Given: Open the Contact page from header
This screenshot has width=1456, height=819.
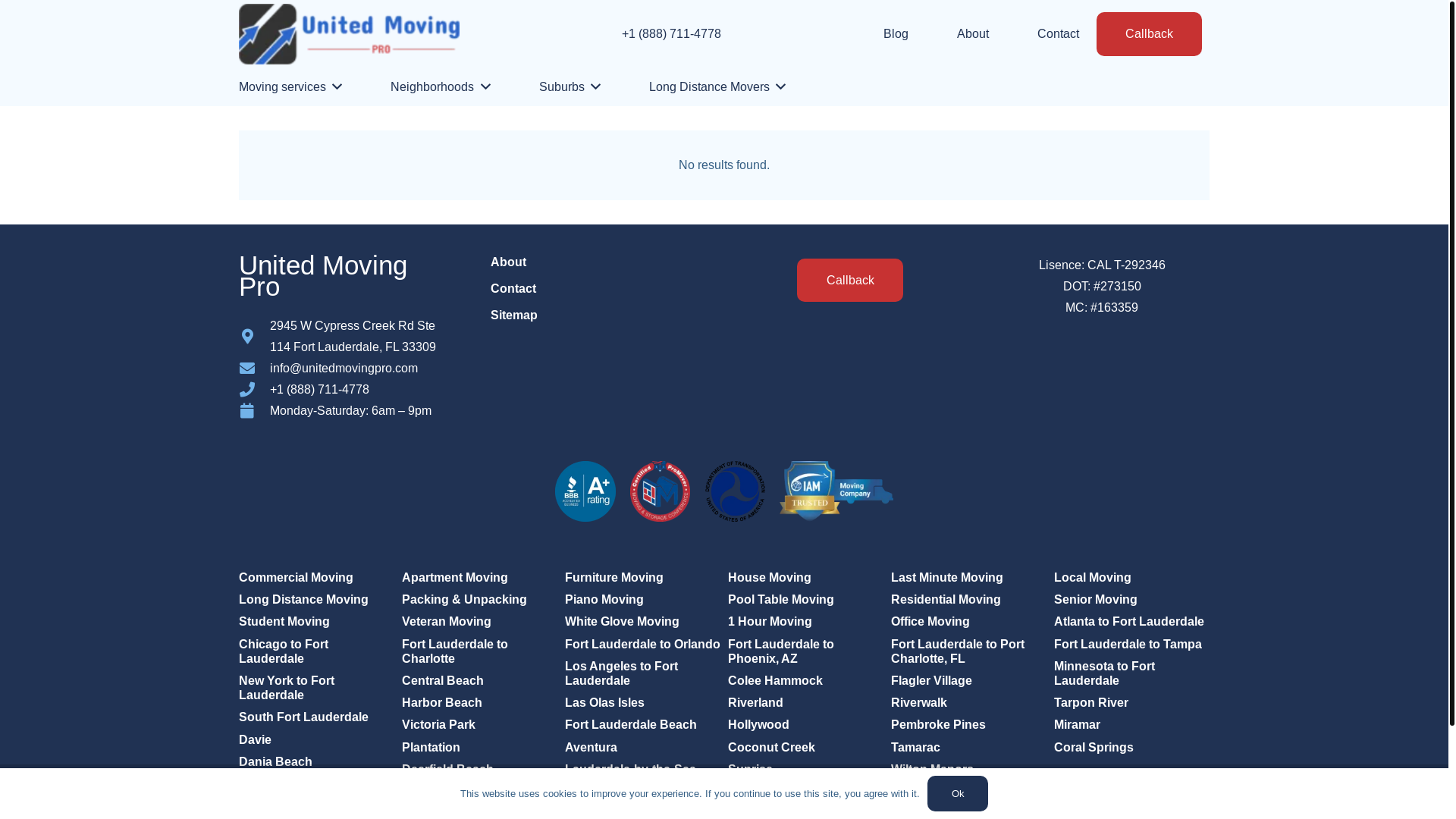Looking at the screenshot, I should click(x=1058, y=34).
